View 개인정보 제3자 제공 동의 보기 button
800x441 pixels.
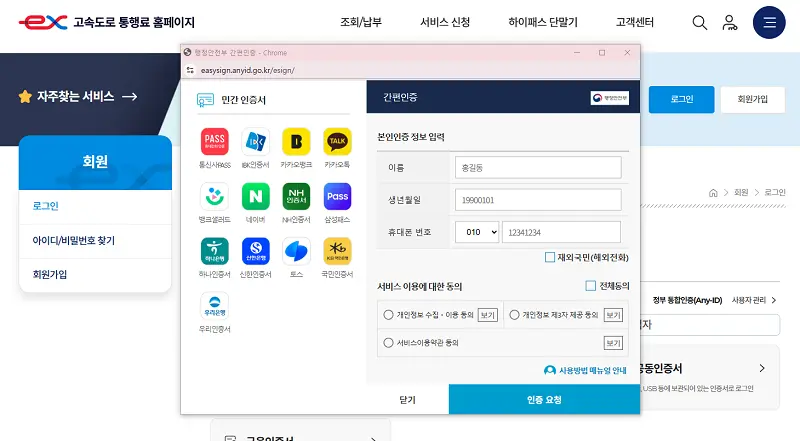click(x=613, y=315)
